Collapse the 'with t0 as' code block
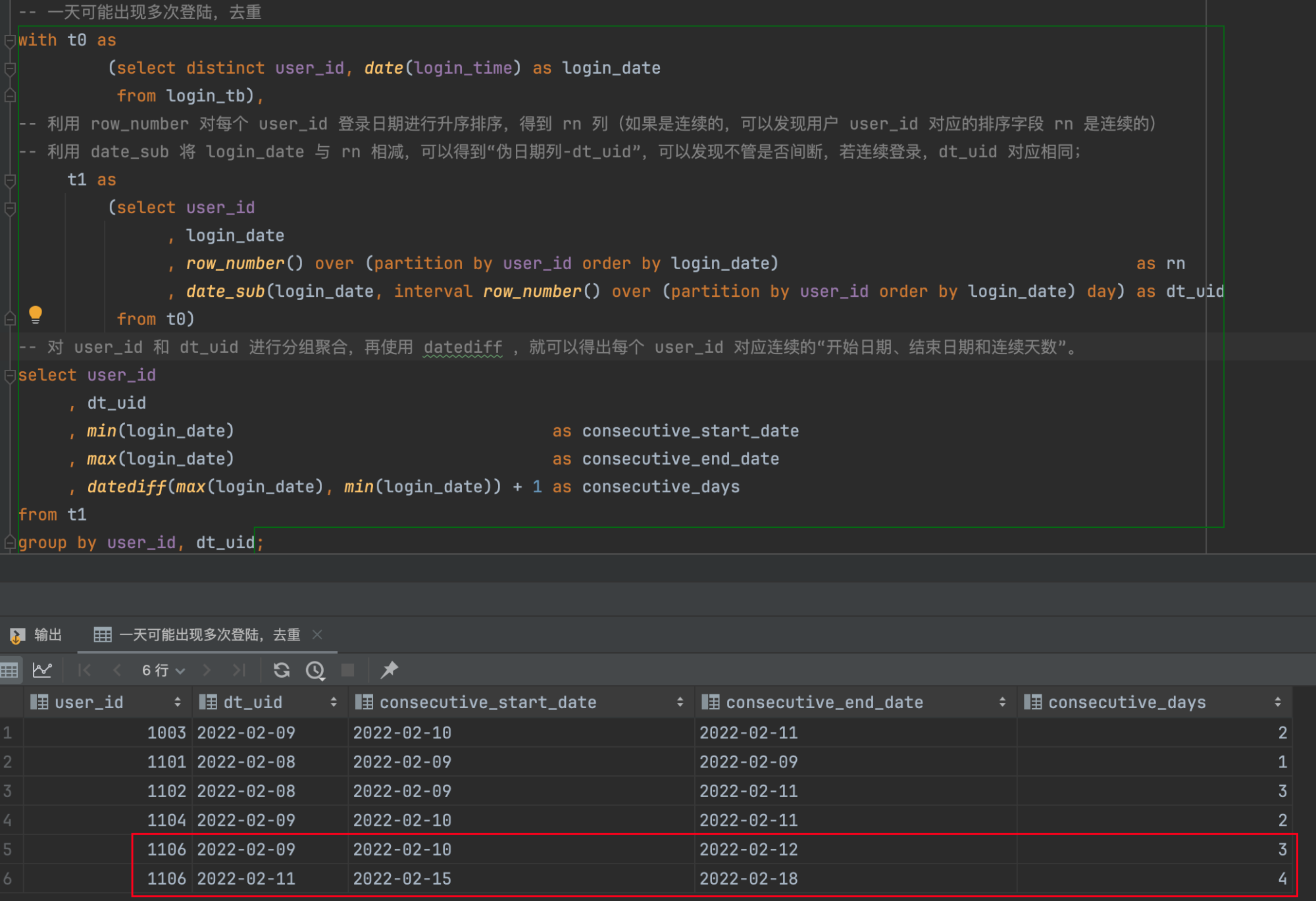1316x901 pixels. coord(10,41)
